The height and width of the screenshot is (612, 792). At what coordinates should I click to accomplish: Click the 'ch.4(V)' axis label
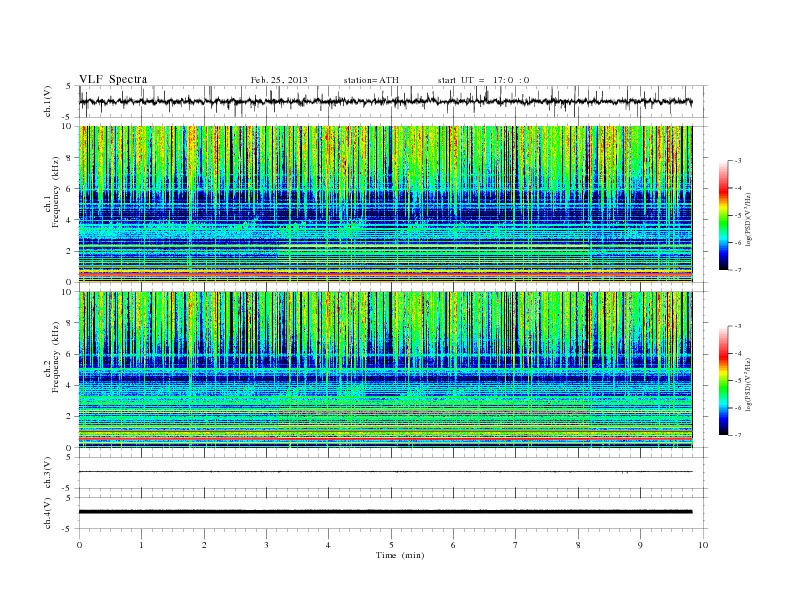47,513
